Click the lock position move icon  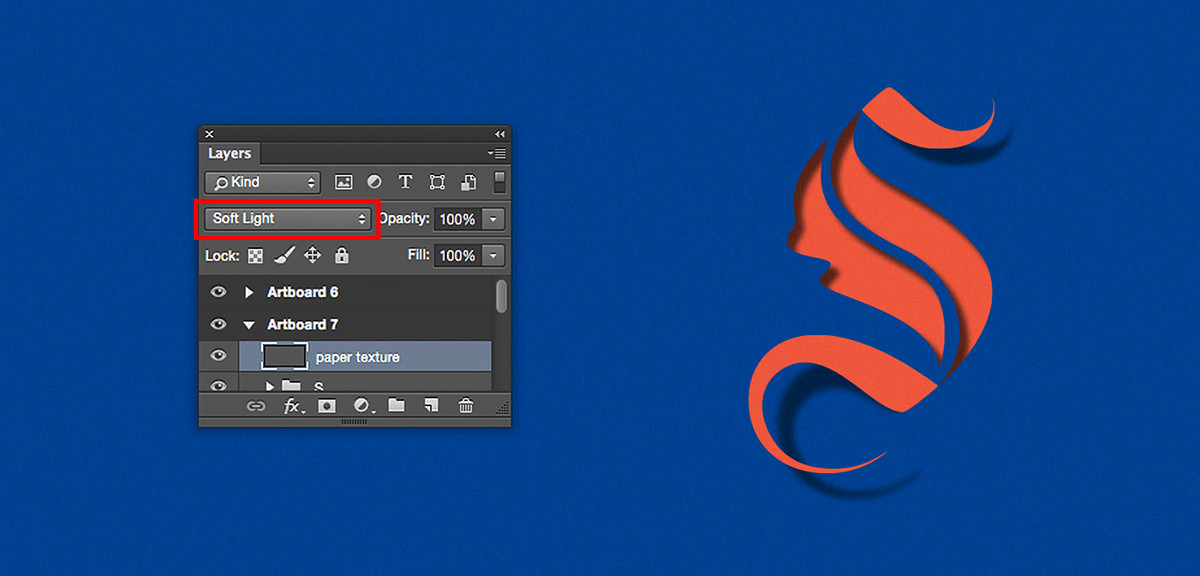click(x=312, y=256)
